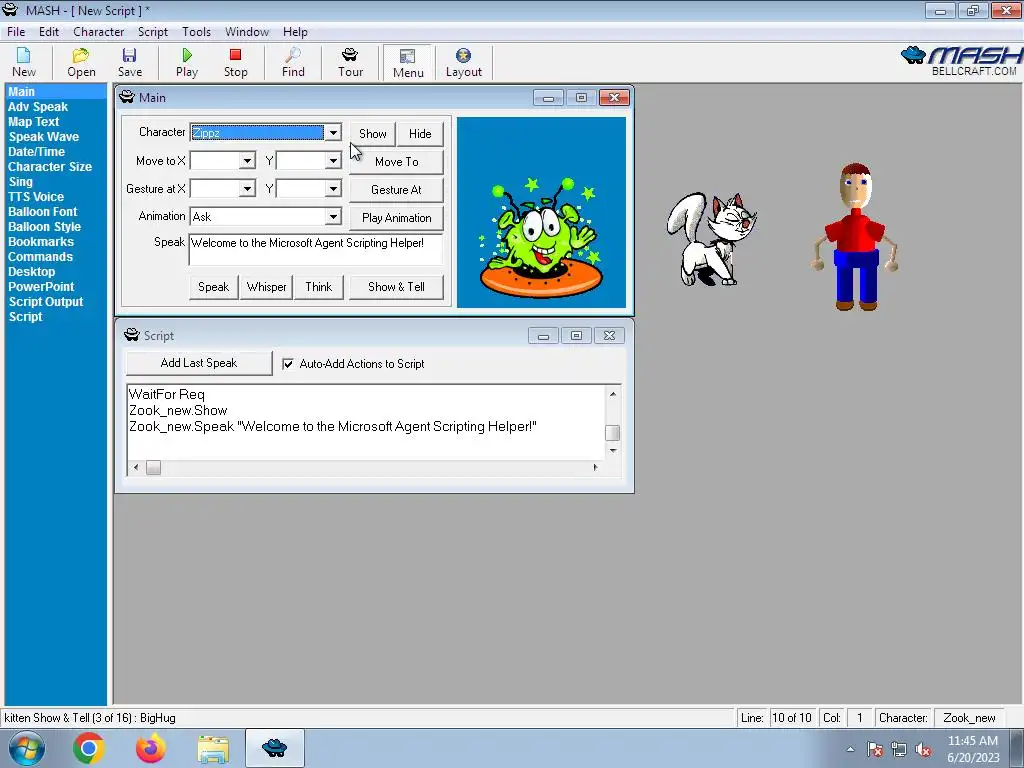Screen dimensions: 1024x768
Task: Click the Main window title icon
Action: pos(127,97)
